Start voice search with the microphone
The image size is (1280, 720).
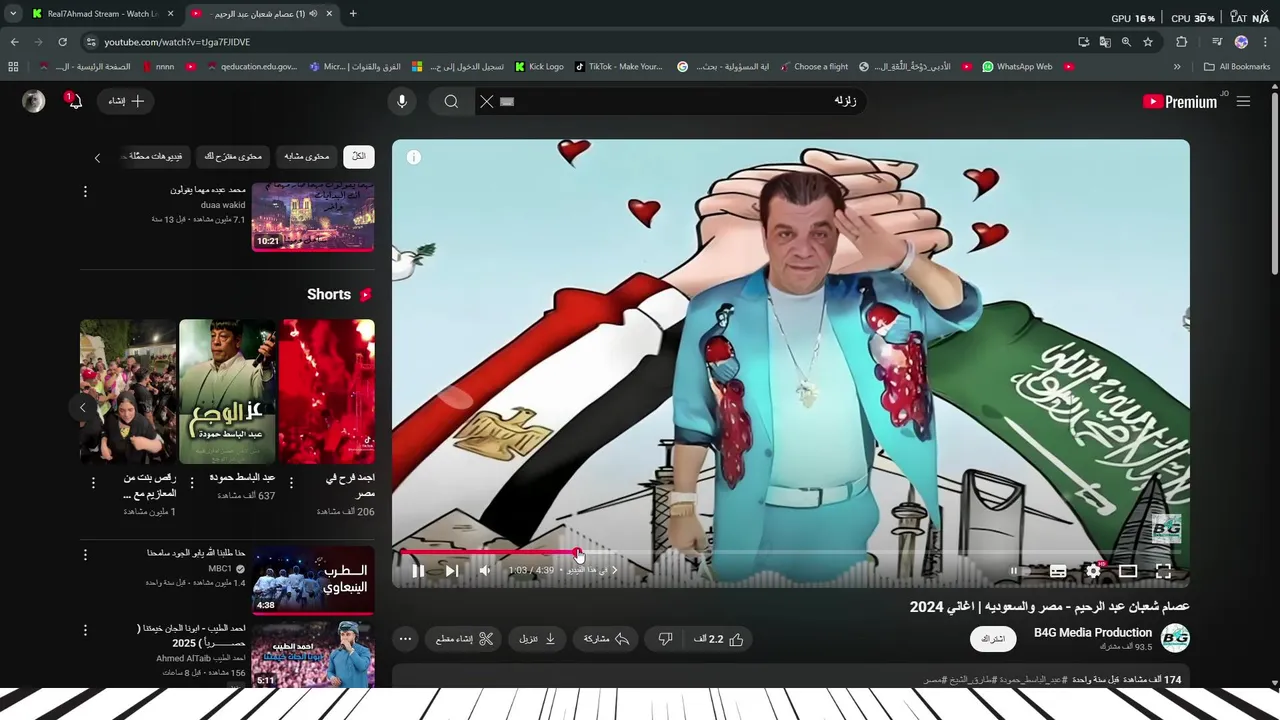pos(402,101)
